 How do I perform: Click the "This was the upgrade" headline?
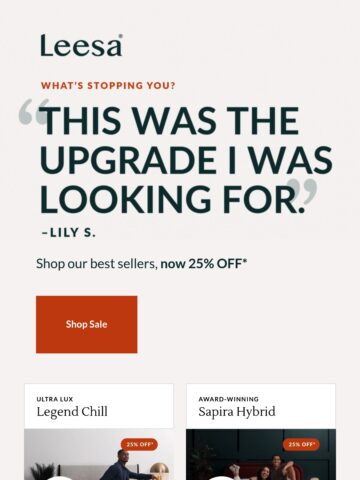click(186, 160)
